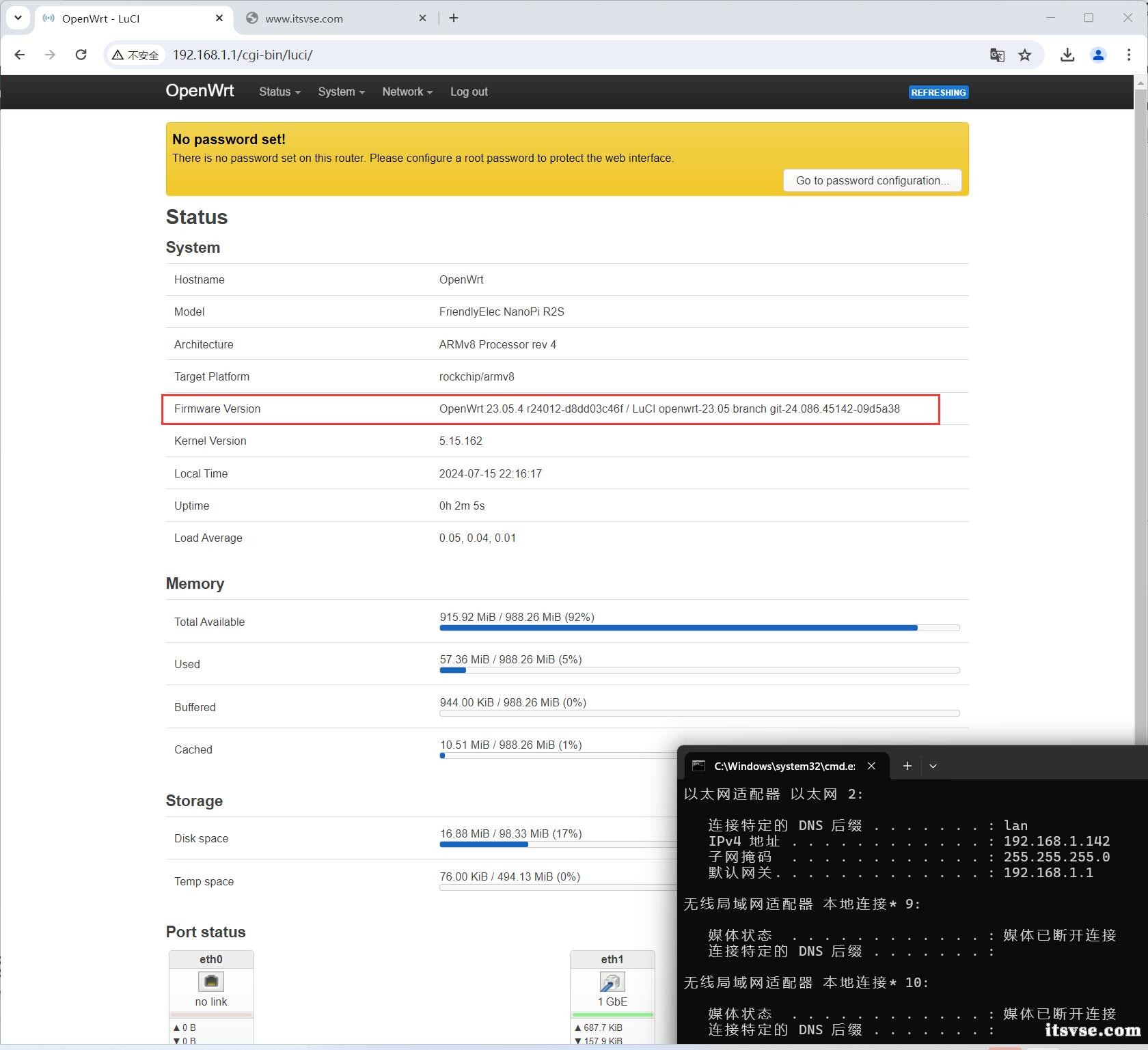Select the OpenWrt - LuCI tab
This screenshot has width=1148, height=1050.
[x=133, y=18]
